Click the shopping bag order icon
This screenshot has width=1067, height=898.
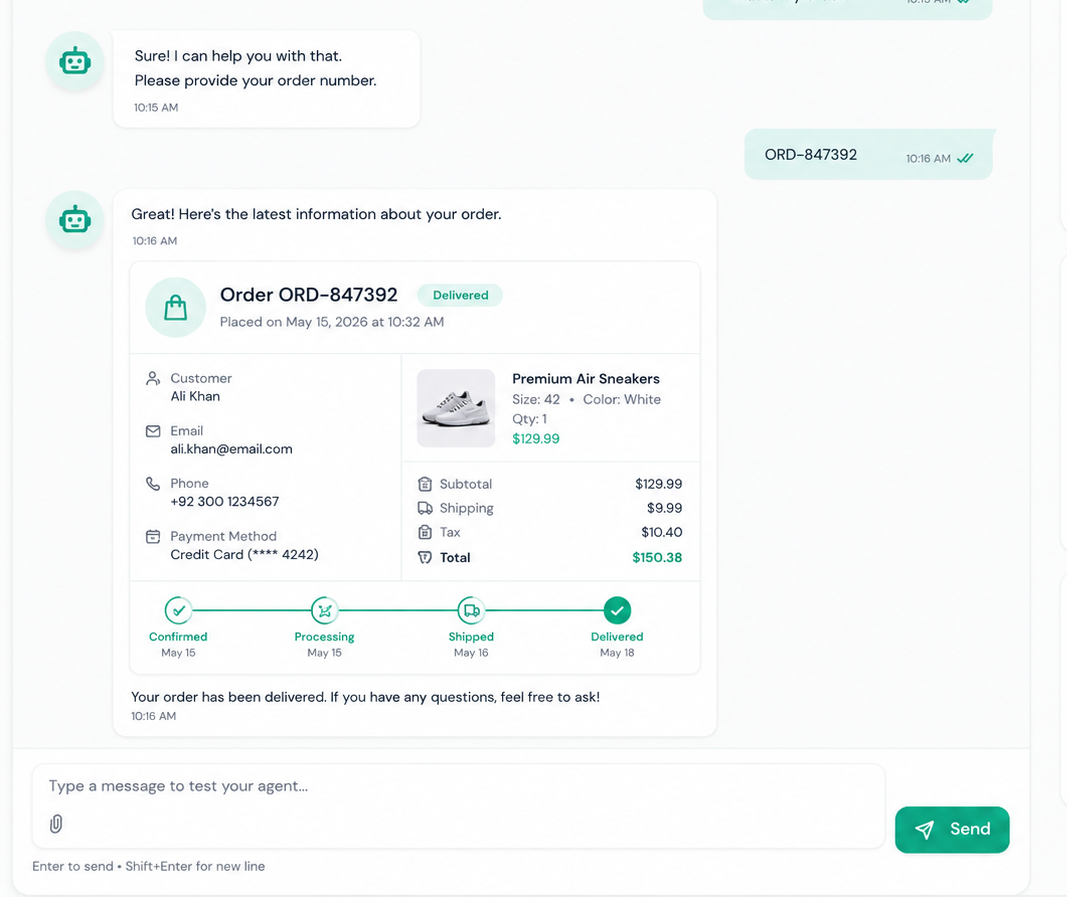pos(176,307)
